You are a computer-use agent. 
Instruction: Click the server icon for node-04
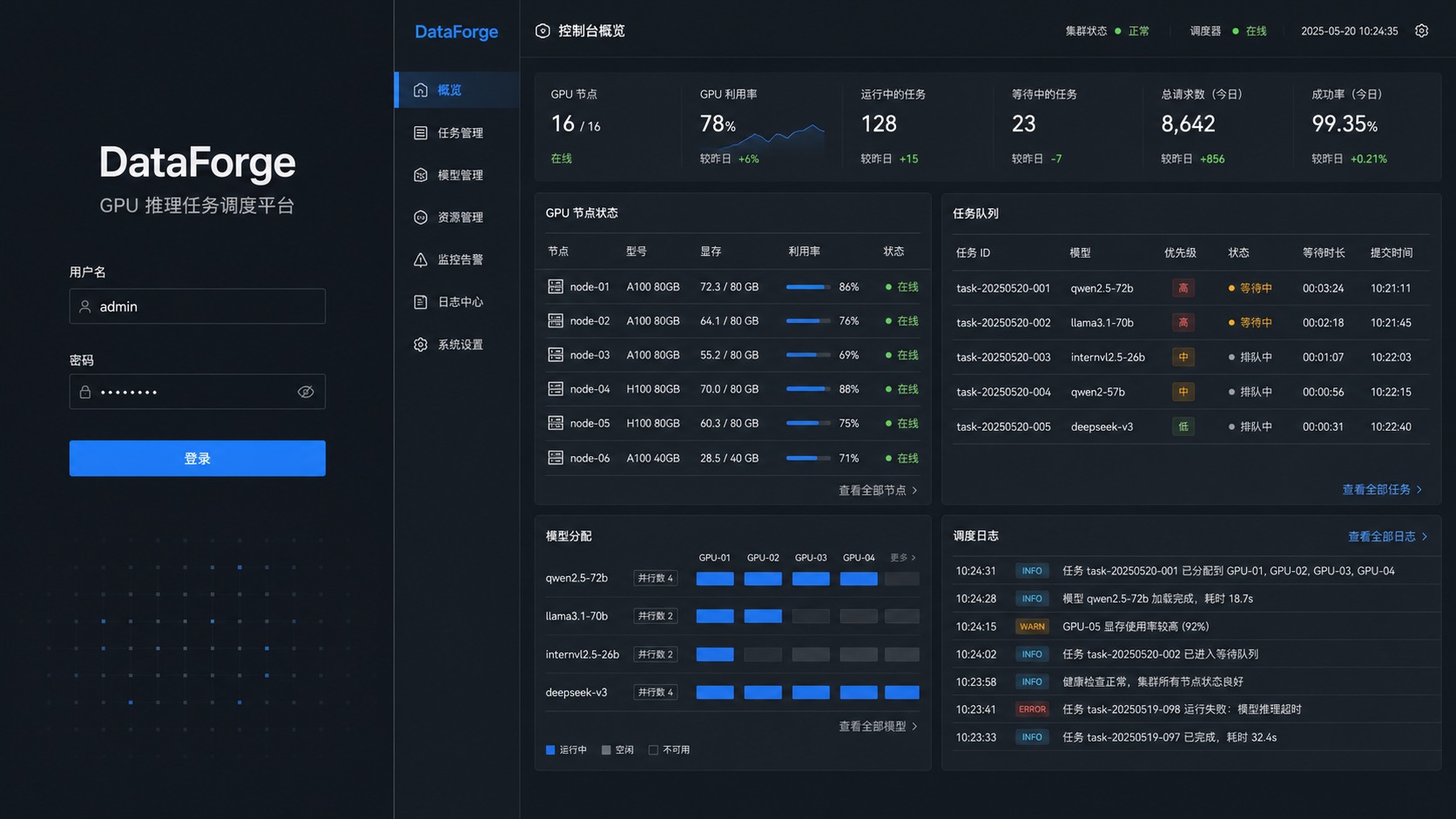[x=555, y=389]
